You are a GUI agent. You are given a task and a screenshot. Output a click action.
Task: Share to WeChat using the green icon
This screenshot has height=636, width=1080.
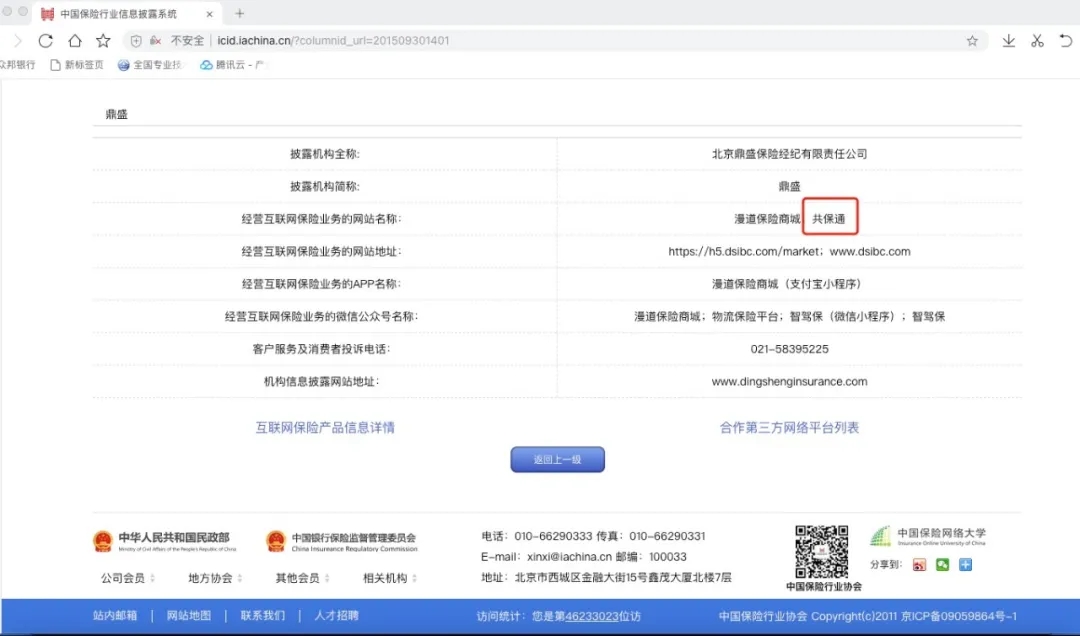pos(942,565)
